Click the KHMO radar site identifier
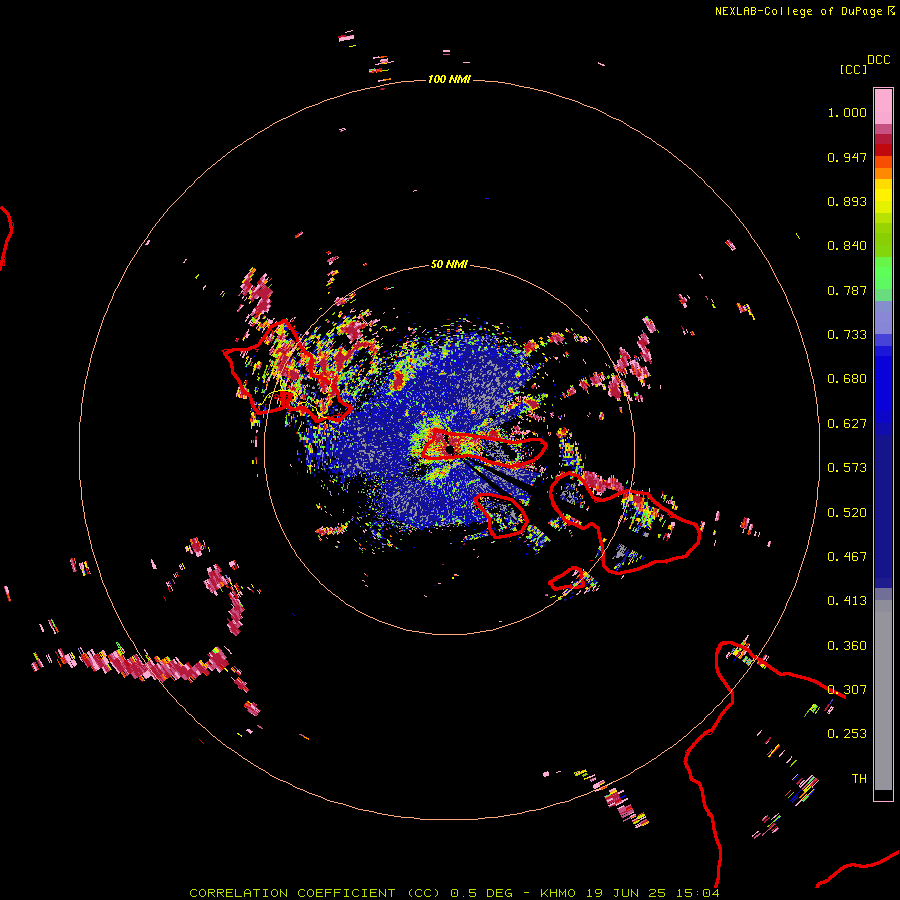900x900 pixels. tap(557, 893)
